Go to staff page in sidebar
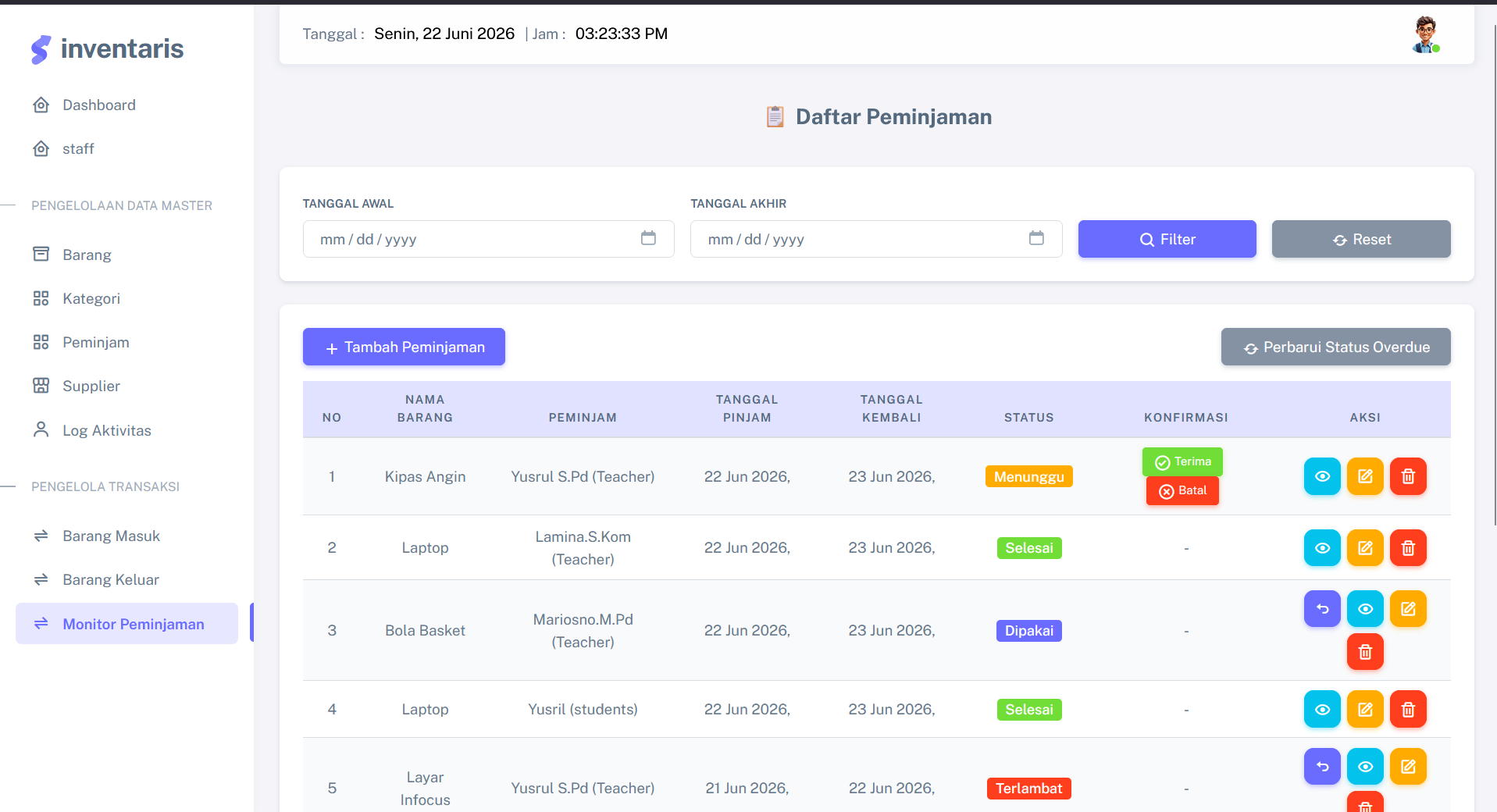 click(x=127, y=148)
